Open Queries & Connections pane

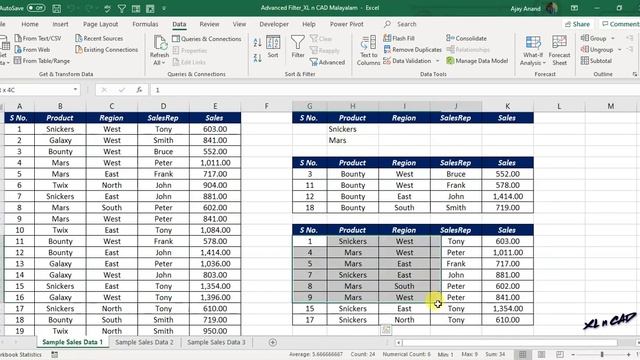[207, 39]
